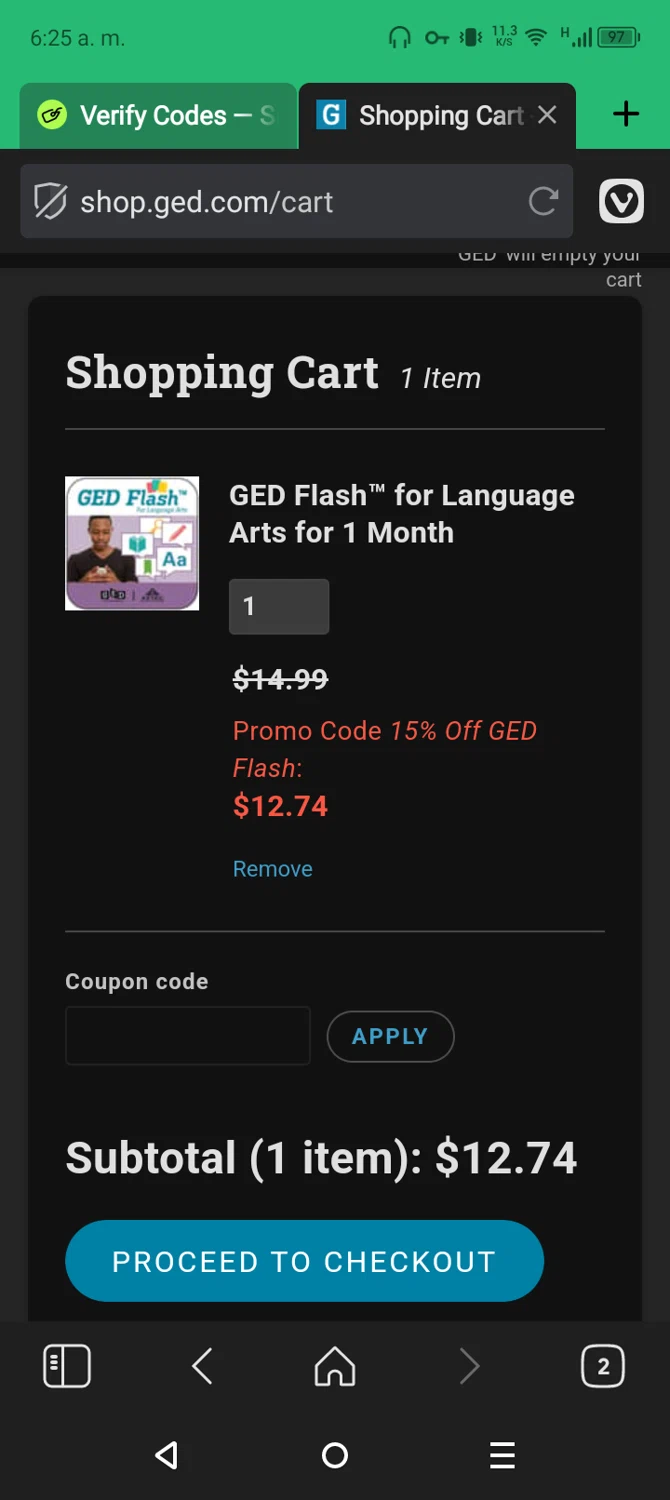Proceed to checkout
670x1500 pixels.
coord(304,1261)
